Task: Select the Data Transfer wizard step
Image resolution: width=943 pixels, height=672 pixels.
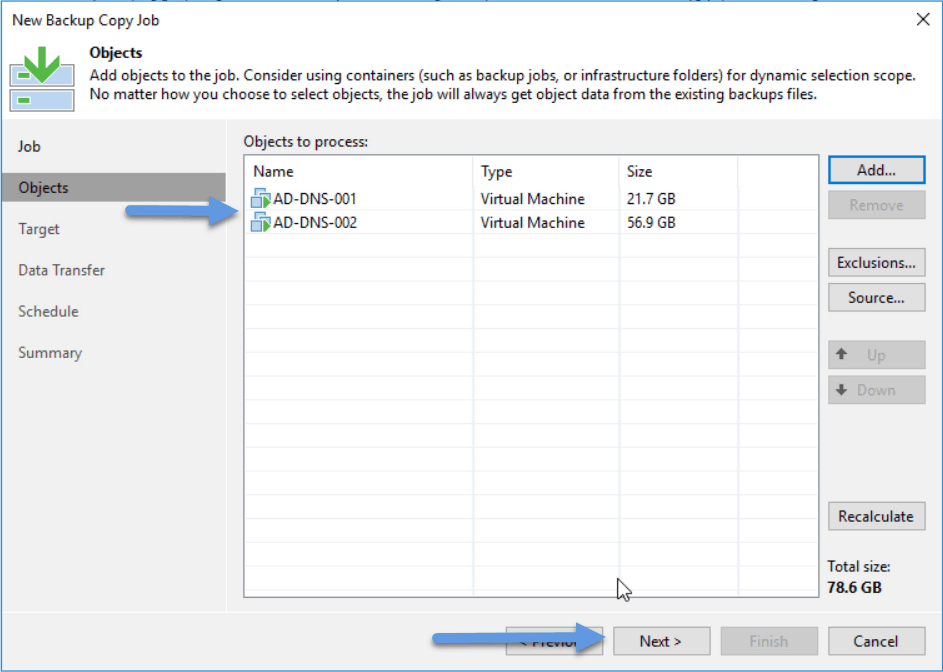Action: click(61, 270)
